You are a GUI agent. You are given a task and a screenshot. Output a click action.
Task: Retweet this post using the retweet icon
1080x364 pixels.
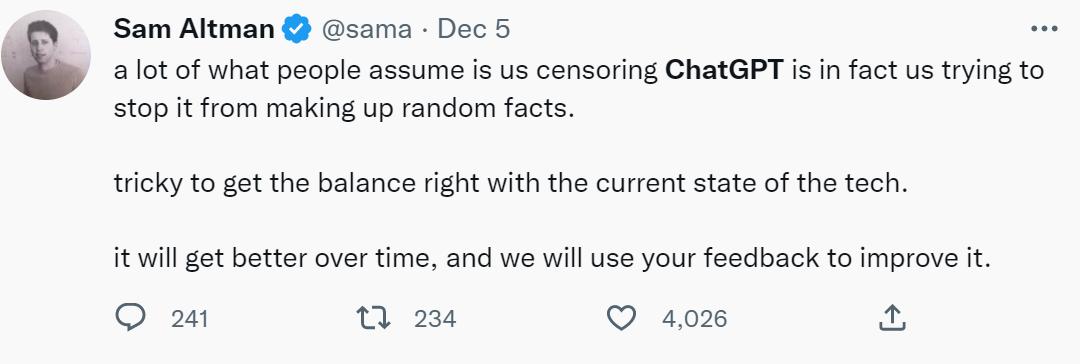point(373,318)
